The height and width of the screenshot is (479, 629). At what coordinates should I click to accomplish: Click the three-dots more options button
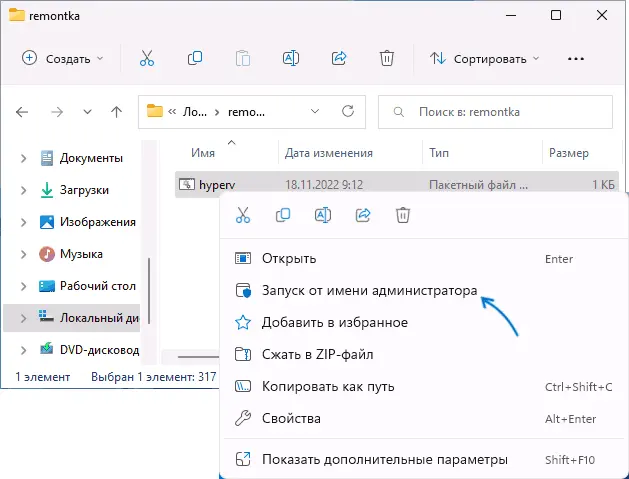tap(576, 58)
